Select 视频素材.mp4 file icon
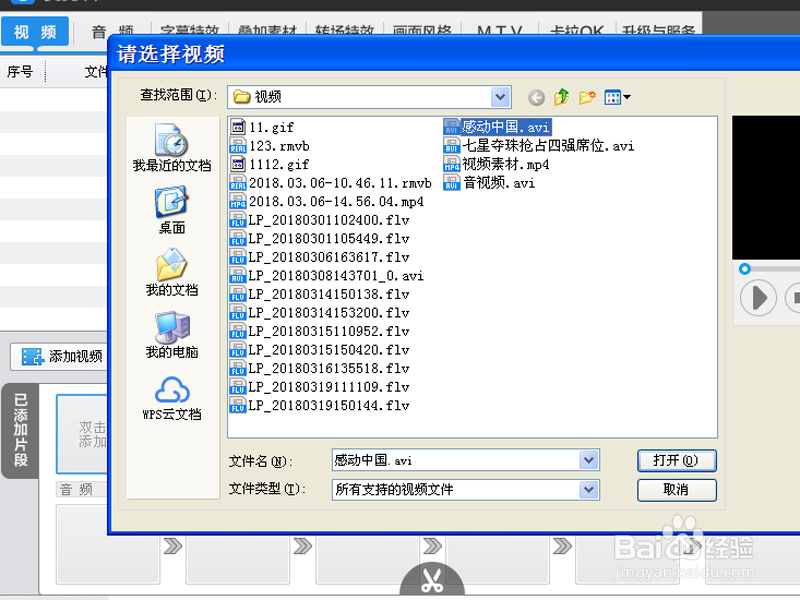The image size is (800, 600). (452, 164)
